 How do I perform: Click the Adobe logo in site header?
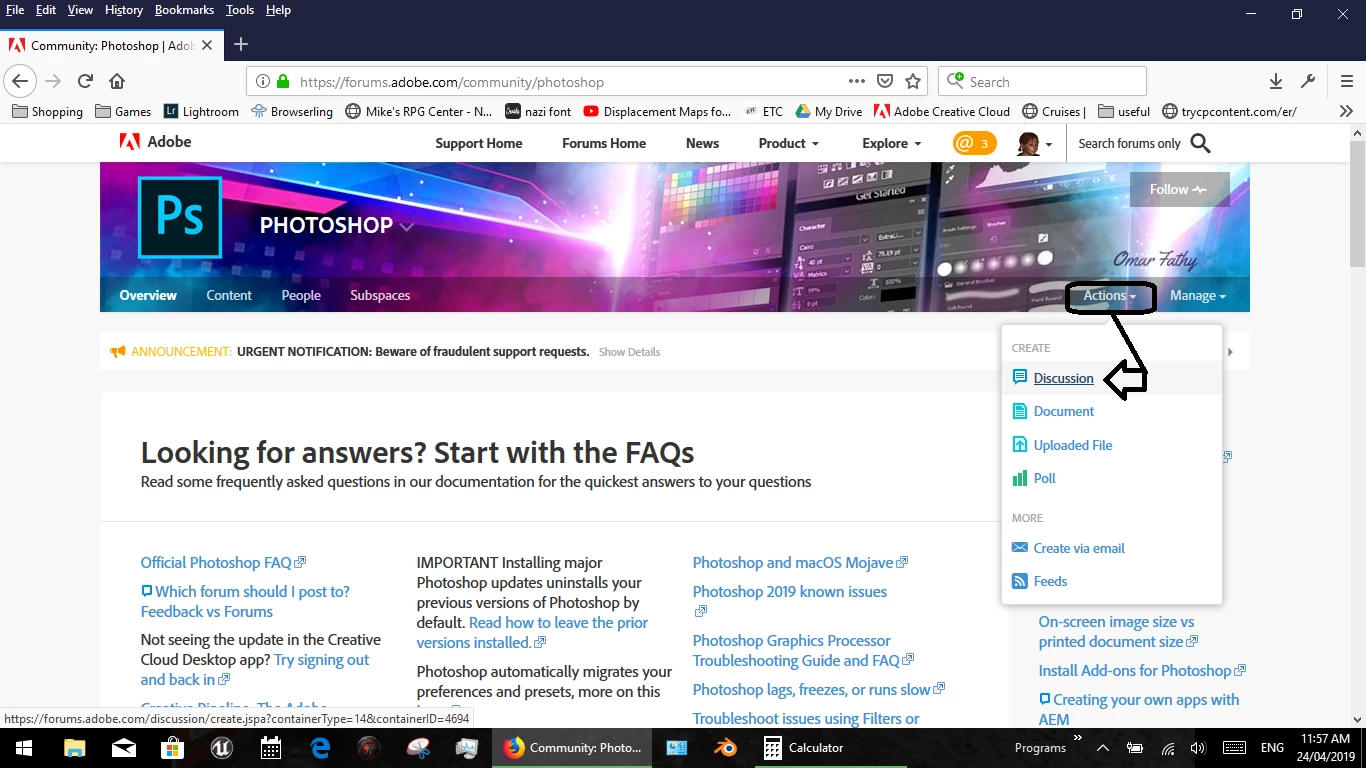pos(155,142)
